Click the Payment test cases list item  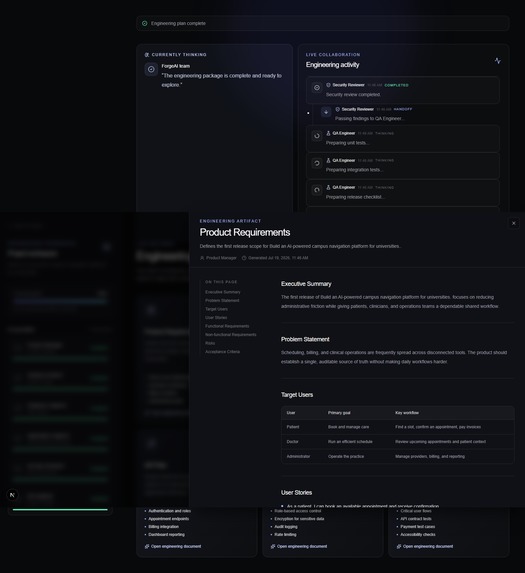click(x=418, y=527)
